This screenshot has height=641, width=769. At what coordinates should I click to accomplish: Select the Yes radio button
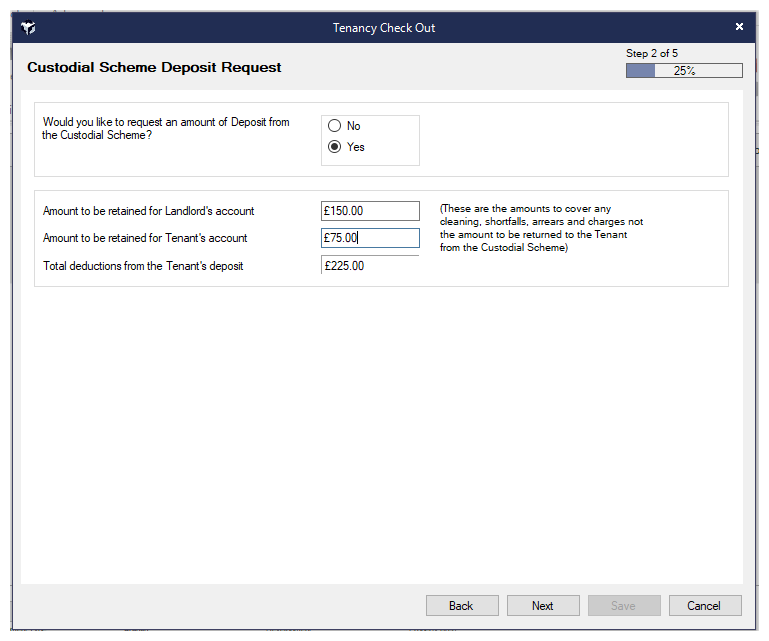[335, 147]
